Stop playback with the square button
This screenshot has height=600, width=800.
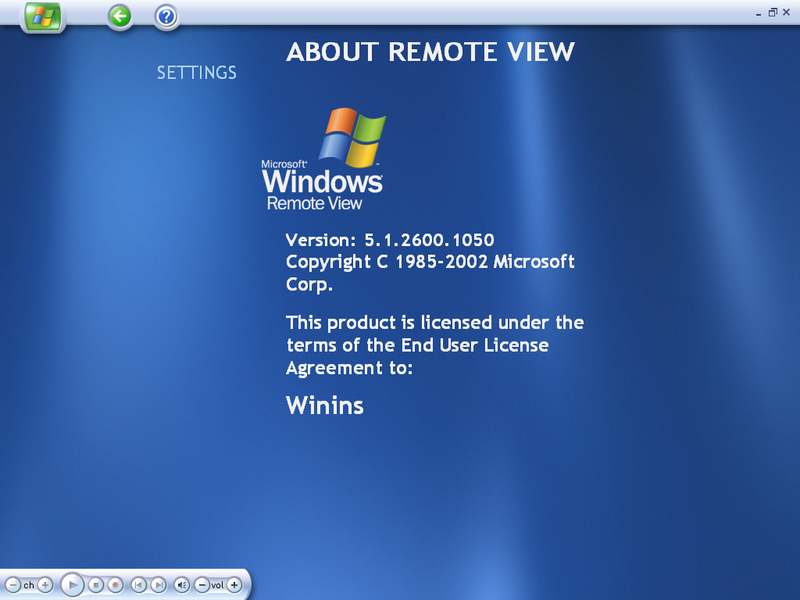(96, 585)
